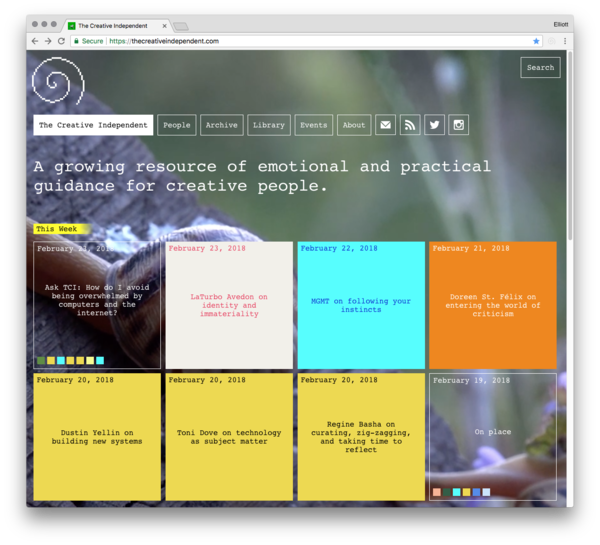Click the browser forward arrow
The height and width of the screenshot is (545, 600).
[x=48, y=41]
